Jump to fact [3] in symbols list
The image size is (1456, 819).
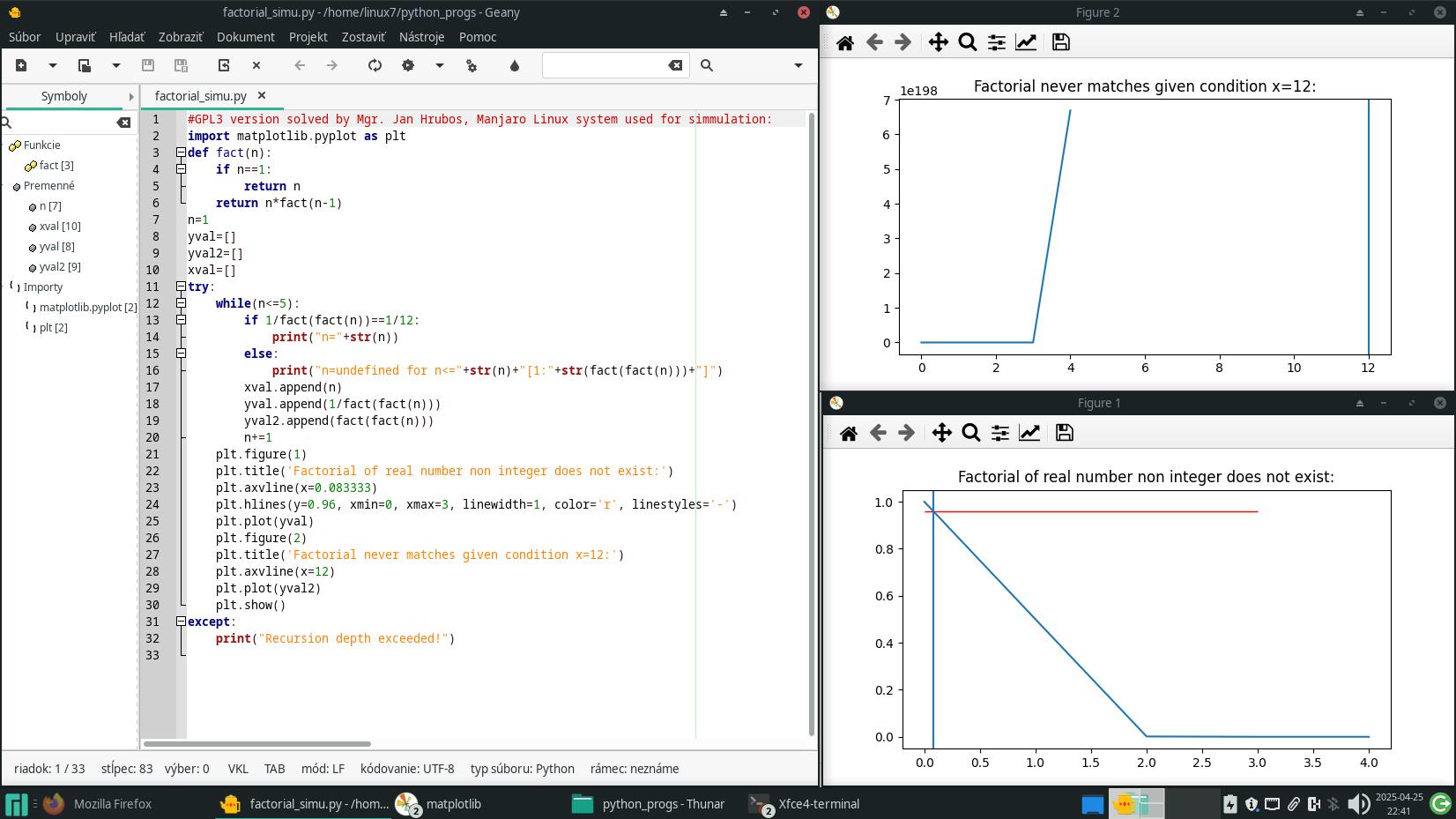(56, 166)
